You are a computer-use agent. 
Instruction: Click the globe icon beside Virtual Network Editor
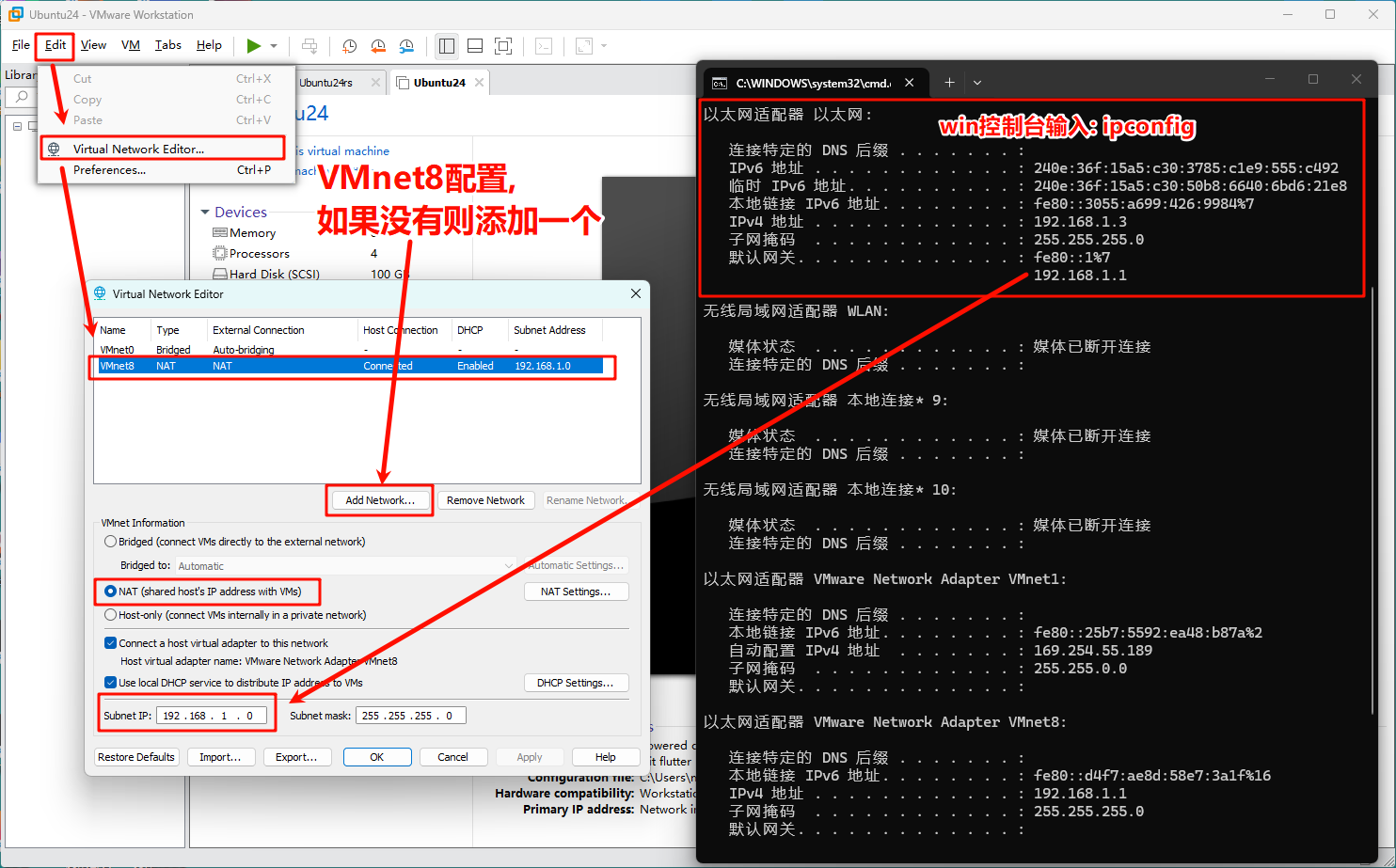point(54,149)
